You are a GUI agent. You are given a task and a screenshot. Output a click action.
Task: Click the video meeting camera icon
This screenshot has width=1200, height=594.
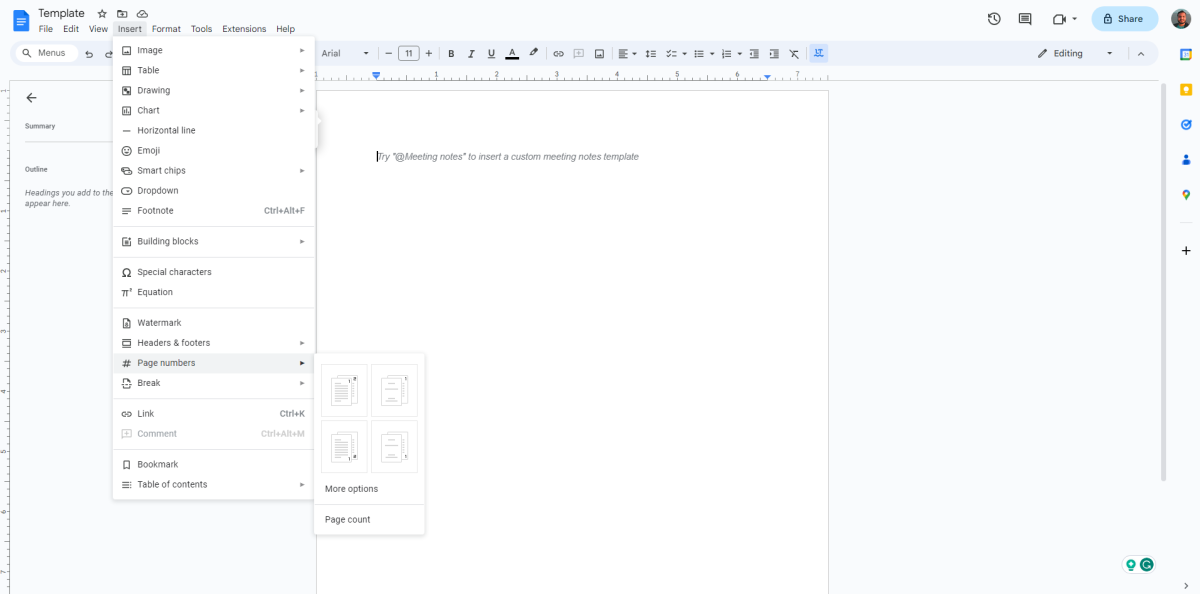point(1059,19)
